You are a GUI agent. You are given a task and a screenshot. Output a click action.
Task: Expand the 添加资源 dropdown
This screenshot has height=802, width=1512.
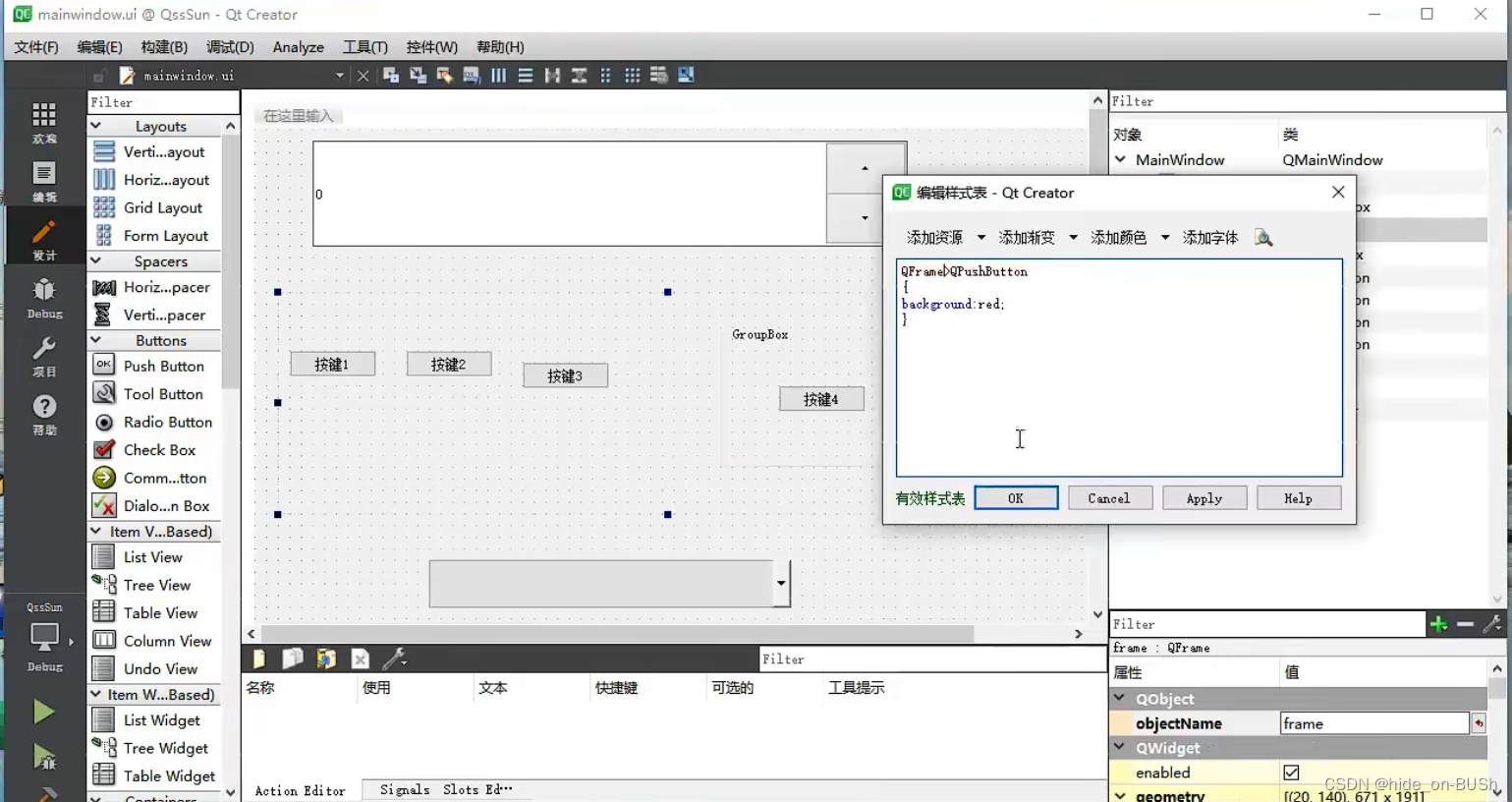(x=981, y=237)
